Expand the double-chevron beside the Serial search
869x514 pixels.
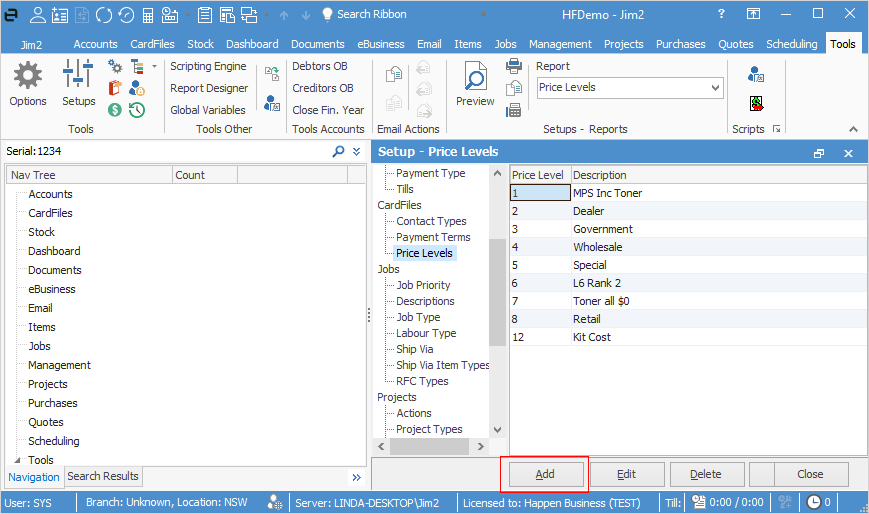coord(356,152)
